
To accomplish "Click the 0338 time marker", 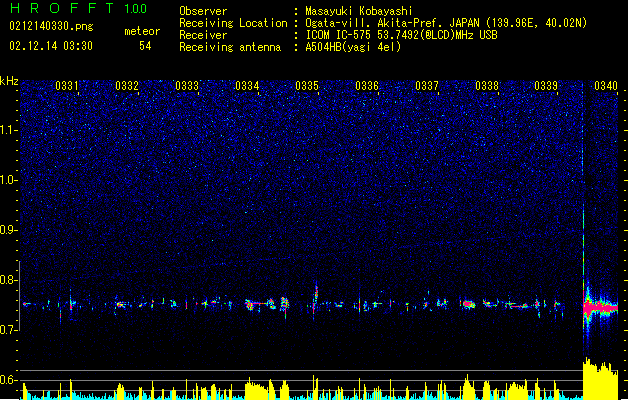I will point(487,86).
